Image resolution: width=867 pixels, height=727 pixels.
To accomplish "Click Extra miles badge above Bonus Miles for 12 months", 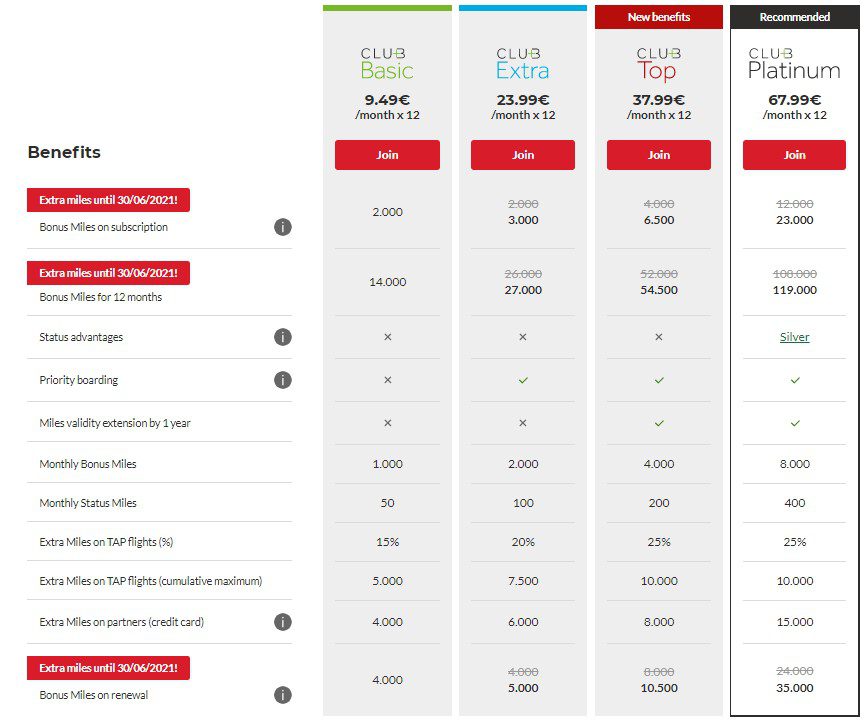I will [x=108, y=273].
